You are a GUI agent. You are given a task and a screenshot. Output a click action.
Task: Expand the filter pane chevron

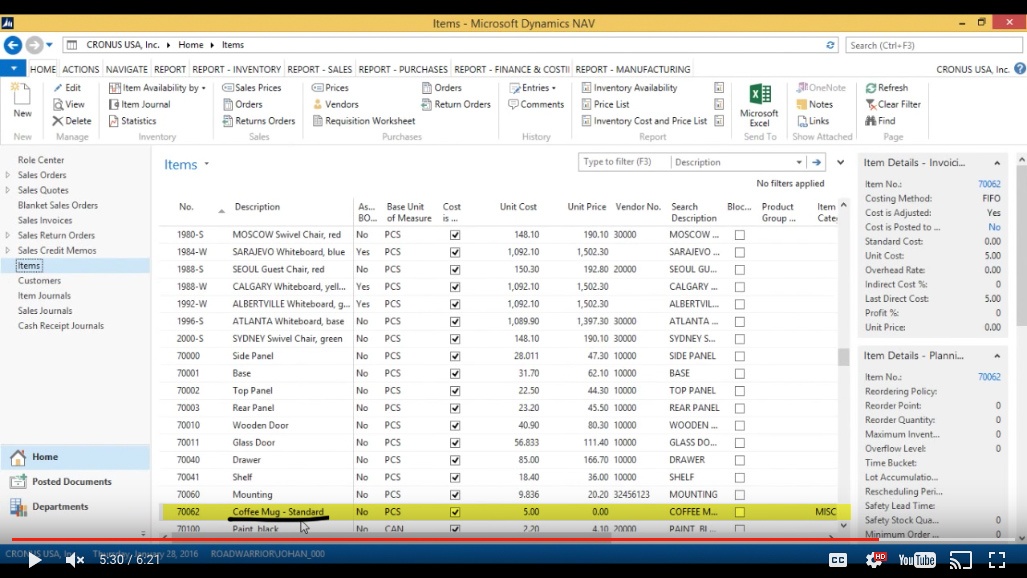point(840,163)
